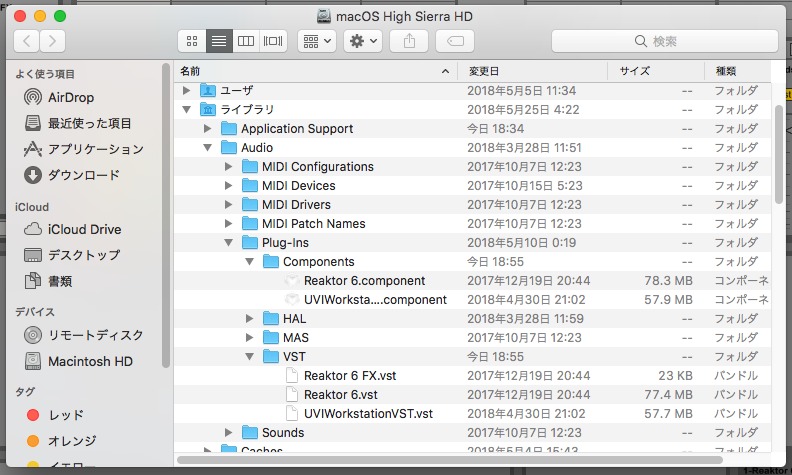Expand the MIDI Devices folder
Image resolution: width=792 pixels, height=475 pixels.
[x=228, y=186]
